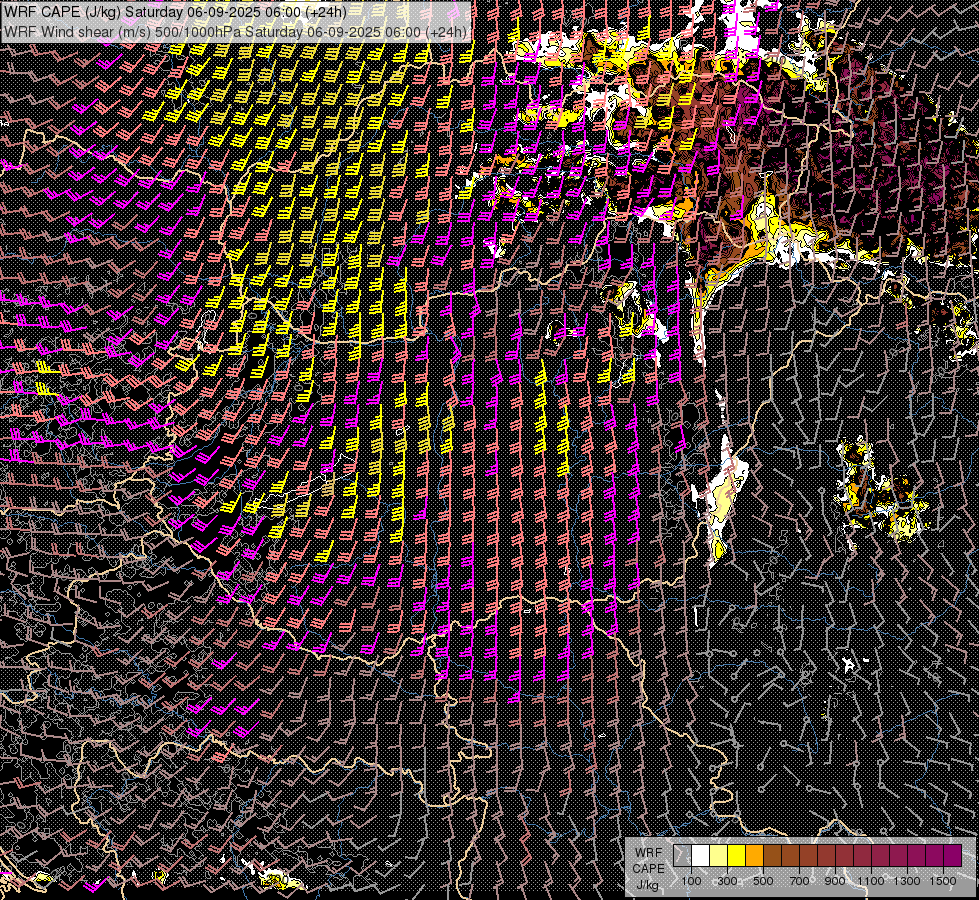Select the white CAPE legend swatch
Viewport: 979px width, 900px height.
[701, 856]
